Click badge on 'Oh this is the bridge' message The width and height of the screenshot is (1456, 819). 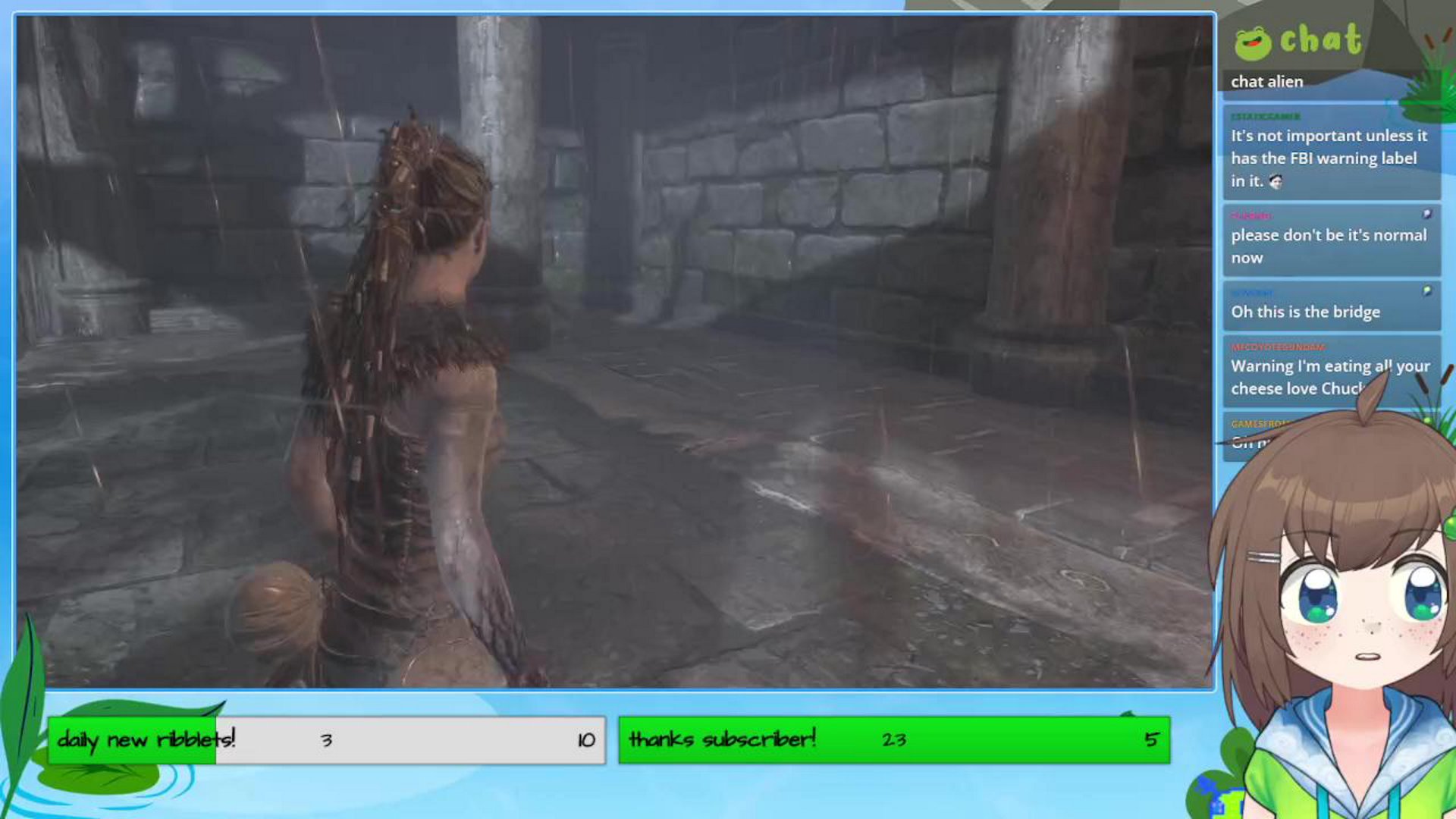(x=1426, y=291)
